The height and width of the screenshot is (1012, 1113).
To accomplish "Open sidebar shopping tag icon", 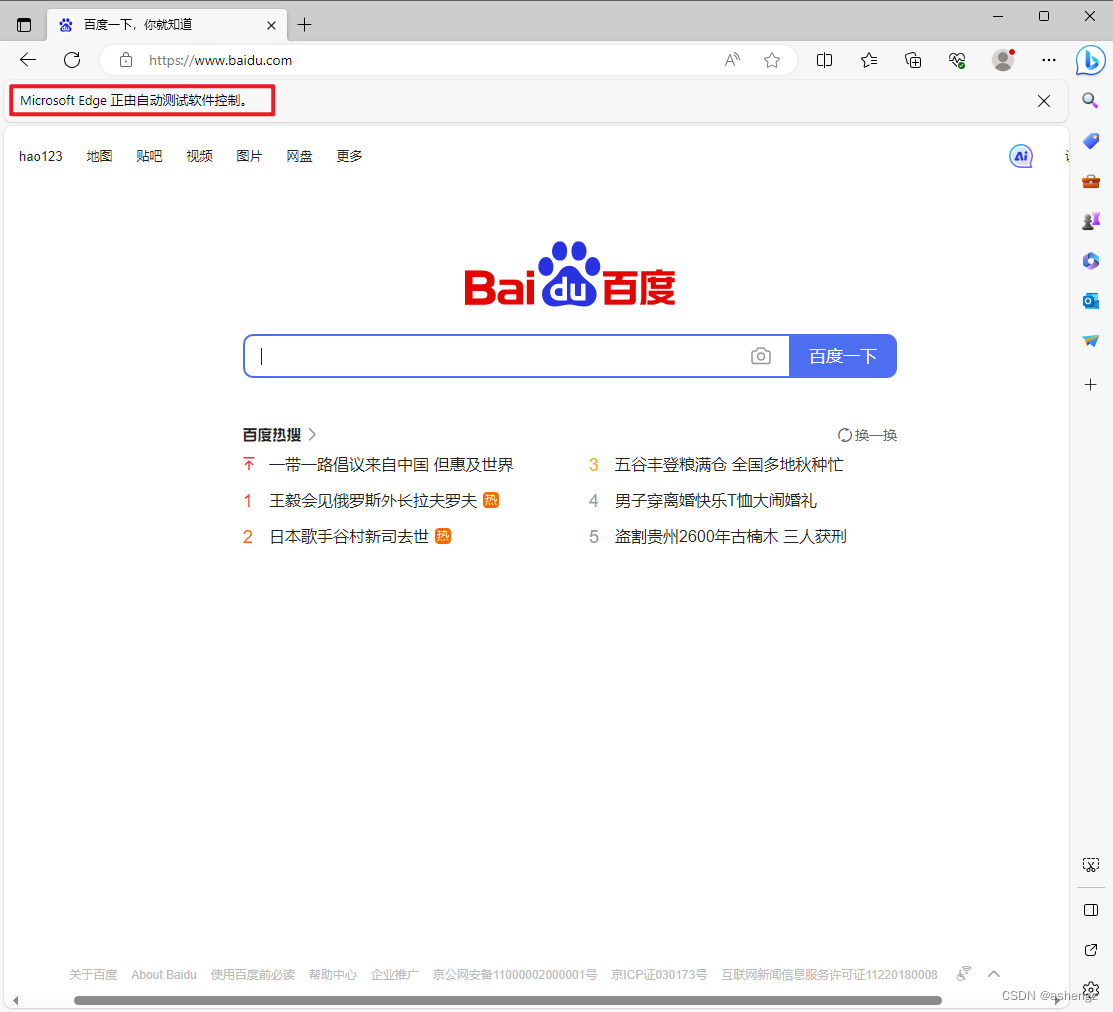I will pos(1091,141).
